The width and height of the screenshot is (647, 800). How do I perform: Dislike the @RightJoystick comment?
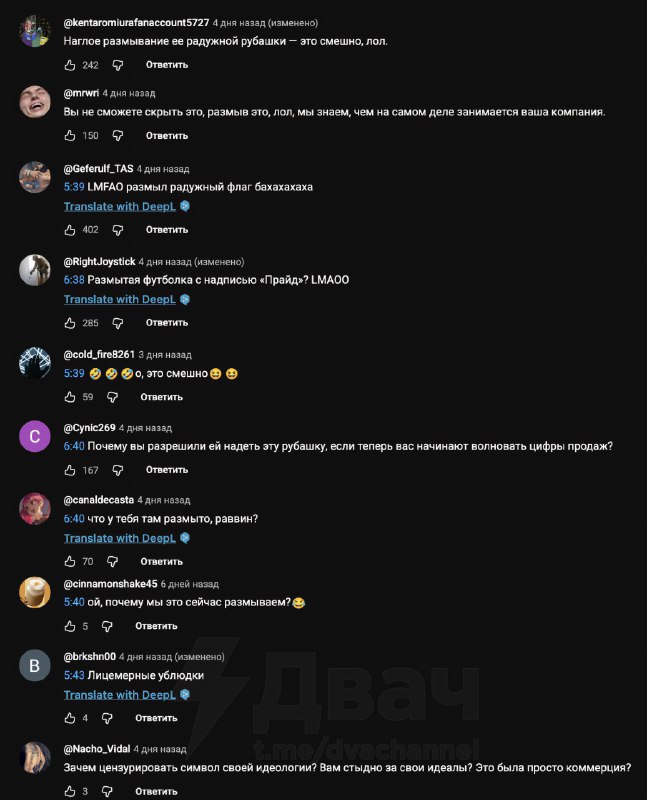118,323
